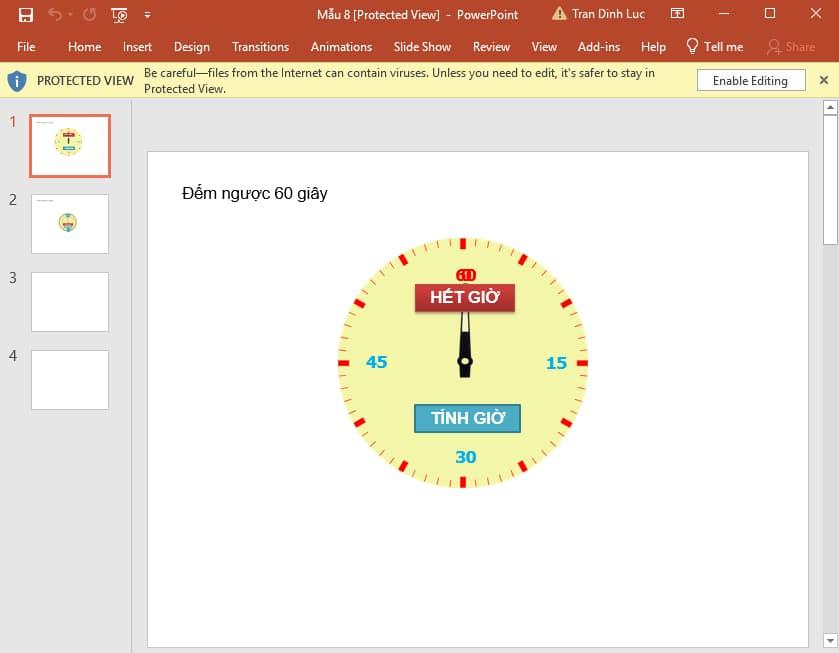The height and width of the screenshot is (653, 839).
Task: Click the Save icon in Quick Access Toolbar
Action: pyautogui.click(x=25, y=14)
